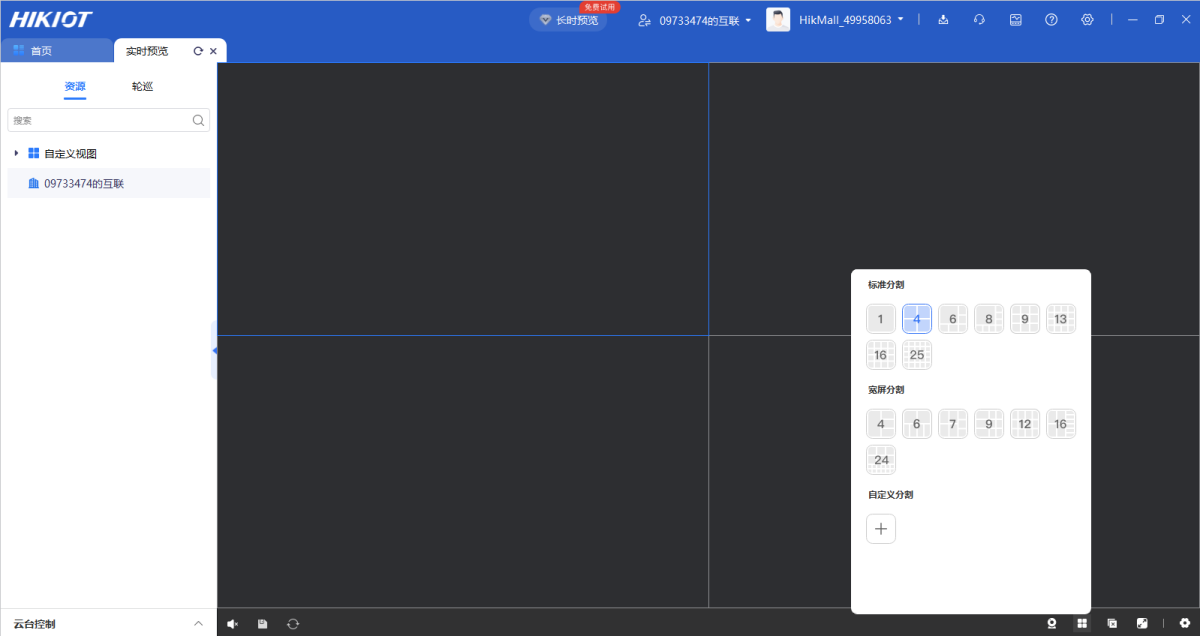1200x636 pixels.
Task: Add a custom split with plus button
Action: [880, 529]
